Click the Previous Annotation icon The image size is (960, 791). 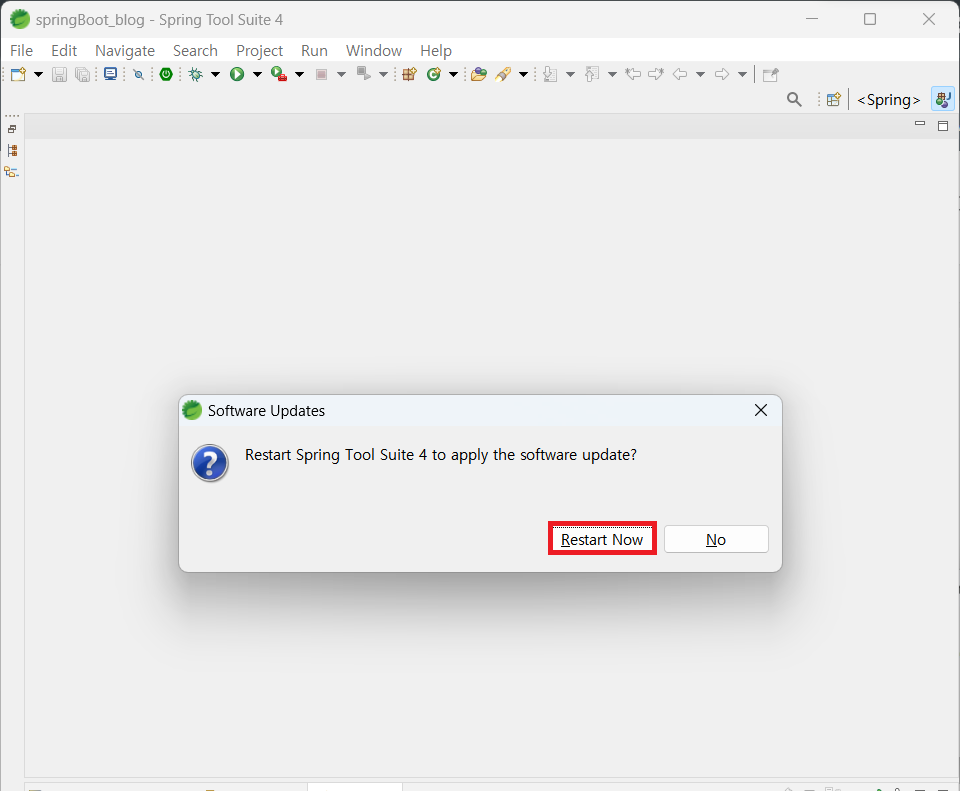591,74
